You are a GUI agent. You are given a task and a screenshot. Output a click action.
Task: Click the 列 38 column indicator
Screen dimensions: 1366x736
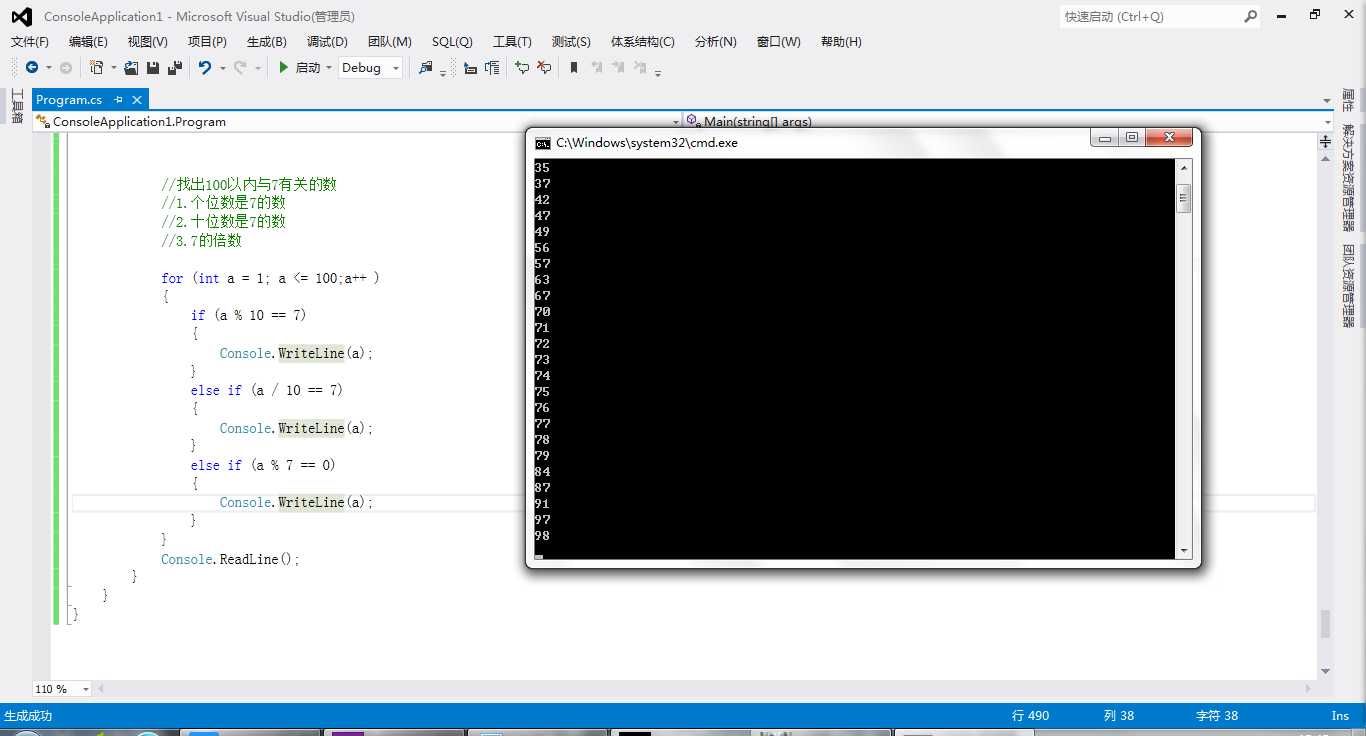point(1119,716)
